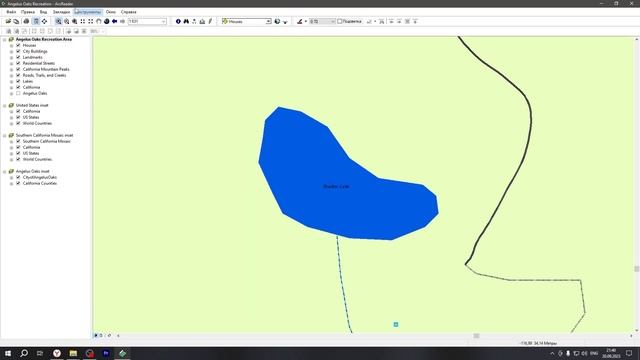Go forward to next extent arrow
This screenshot has width=640, height=360.
122,21
